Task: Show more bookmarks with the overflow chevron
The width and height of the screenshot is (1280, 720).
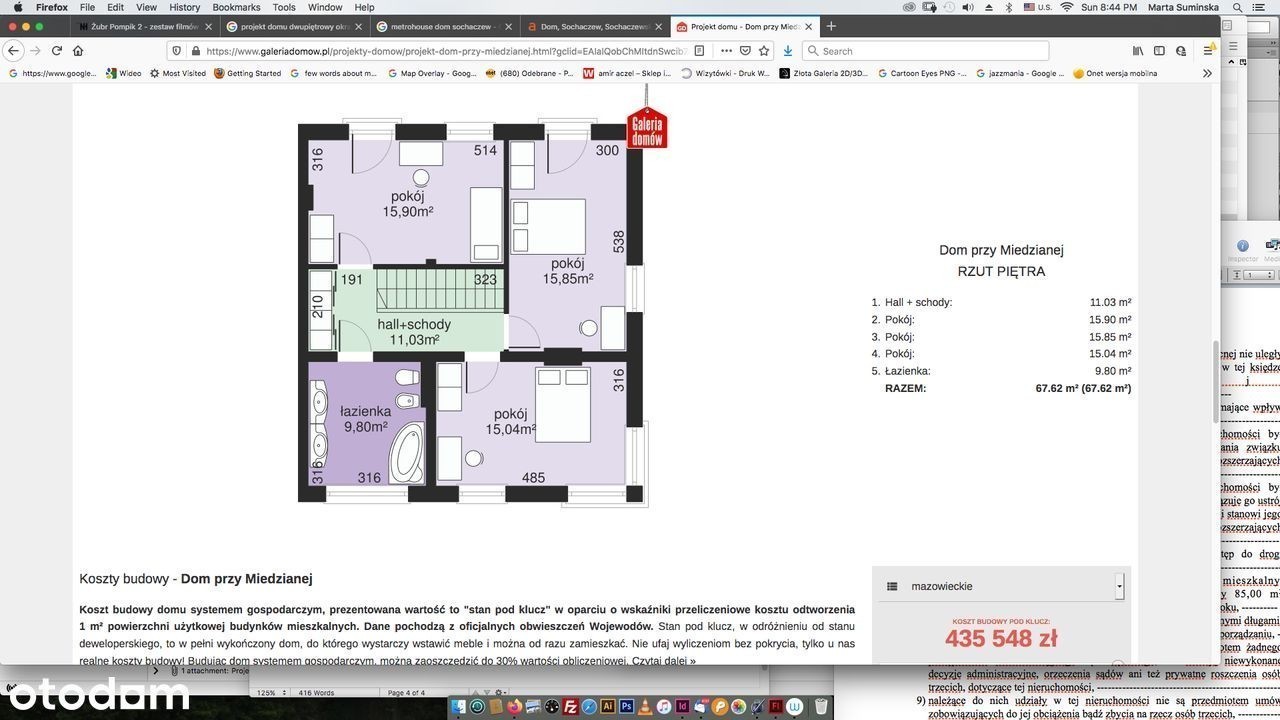Action: pos(1207,73)
